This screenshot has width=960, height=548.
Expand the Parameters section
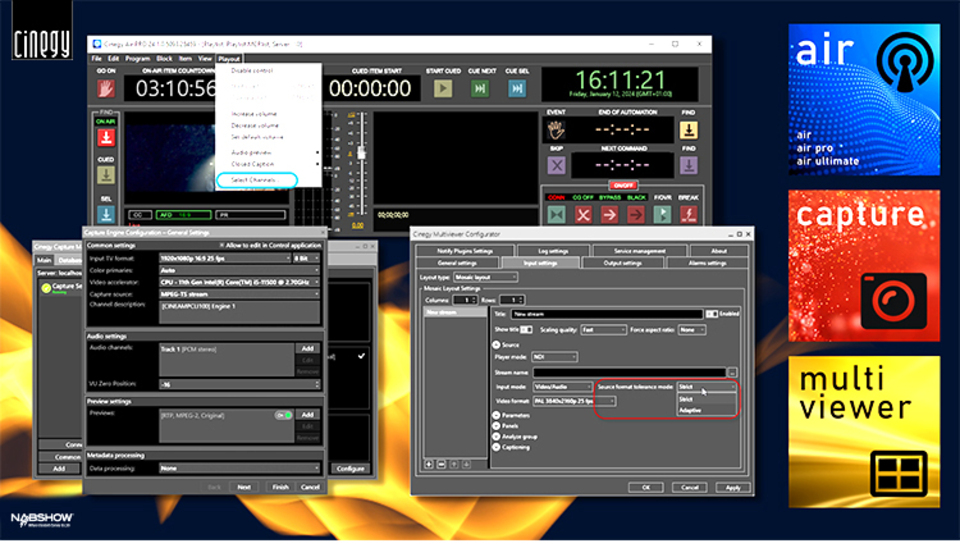pos(497,414)
